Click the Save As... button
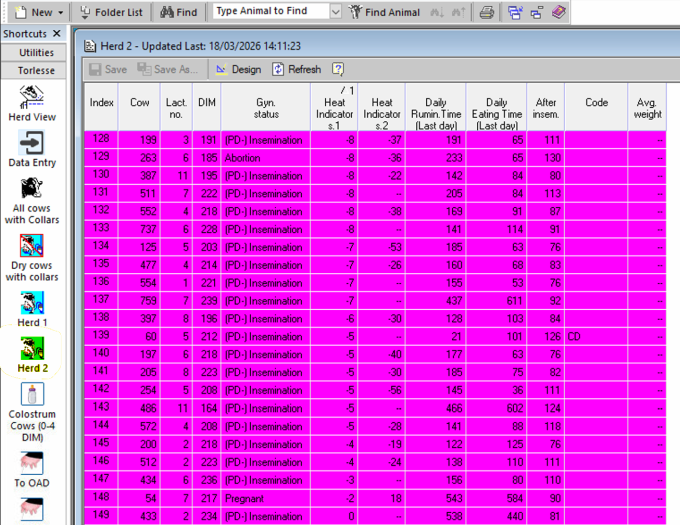The image size is (680, 525). (x=168, y=69)
